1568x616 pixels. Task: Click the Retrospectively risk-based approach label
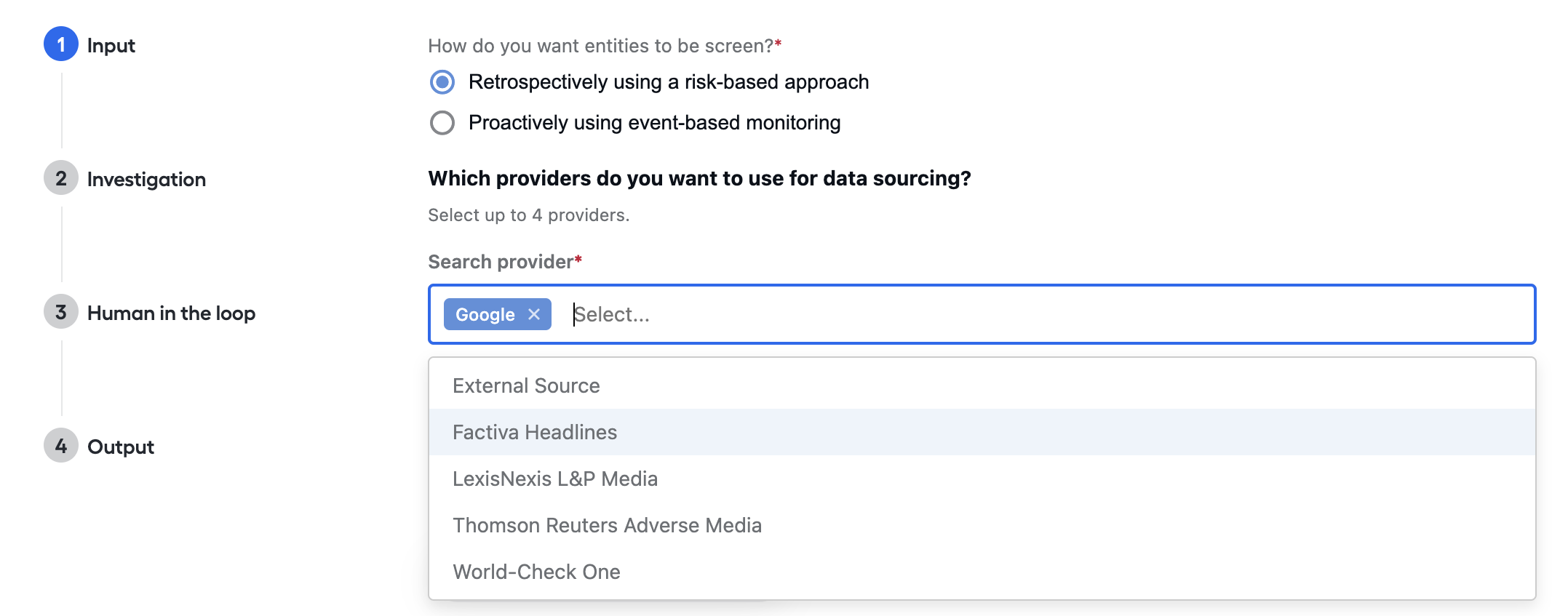[x=669, y=82]
